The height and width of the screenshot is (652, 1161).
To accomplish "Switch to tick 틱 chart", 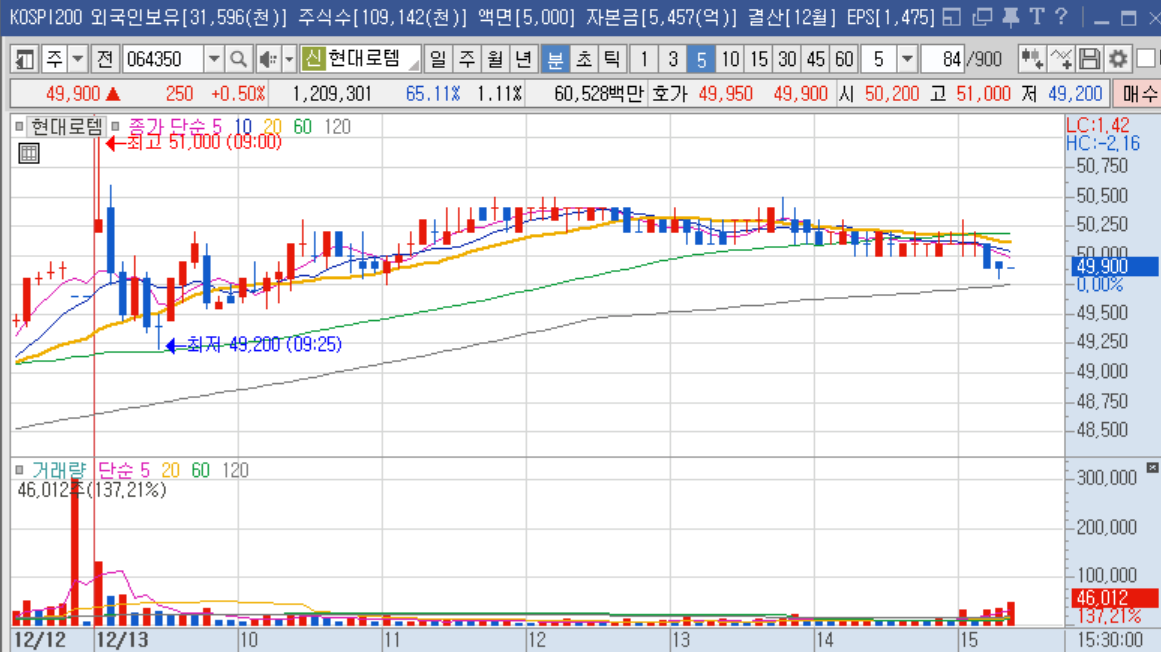I will (612, 59).
